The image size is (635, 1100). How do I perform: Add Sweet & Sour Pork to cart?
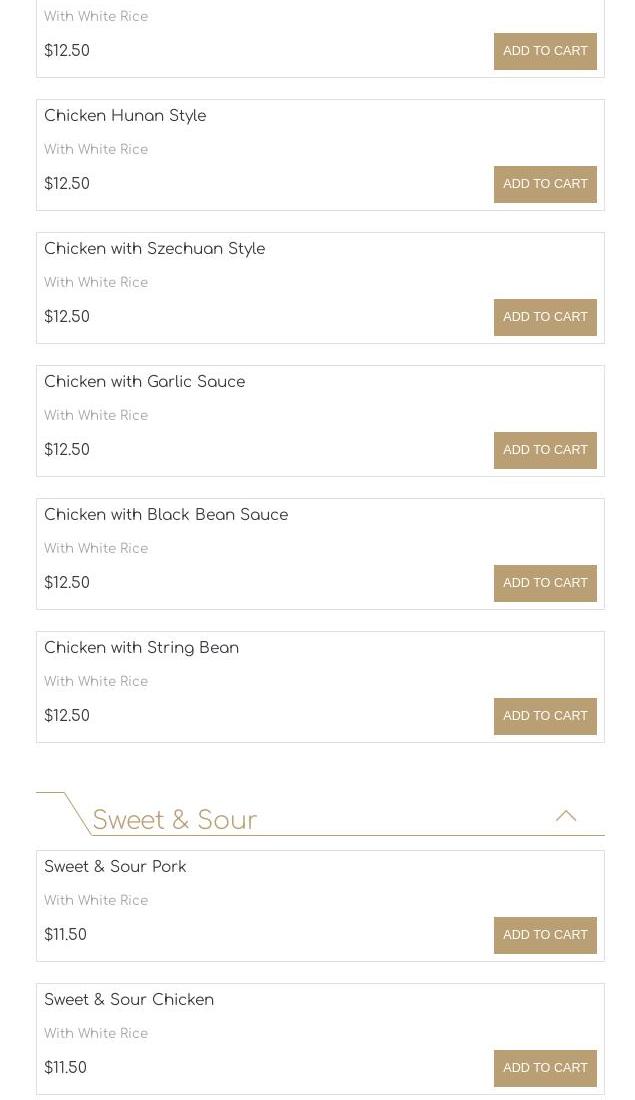[x=545, y=935]
